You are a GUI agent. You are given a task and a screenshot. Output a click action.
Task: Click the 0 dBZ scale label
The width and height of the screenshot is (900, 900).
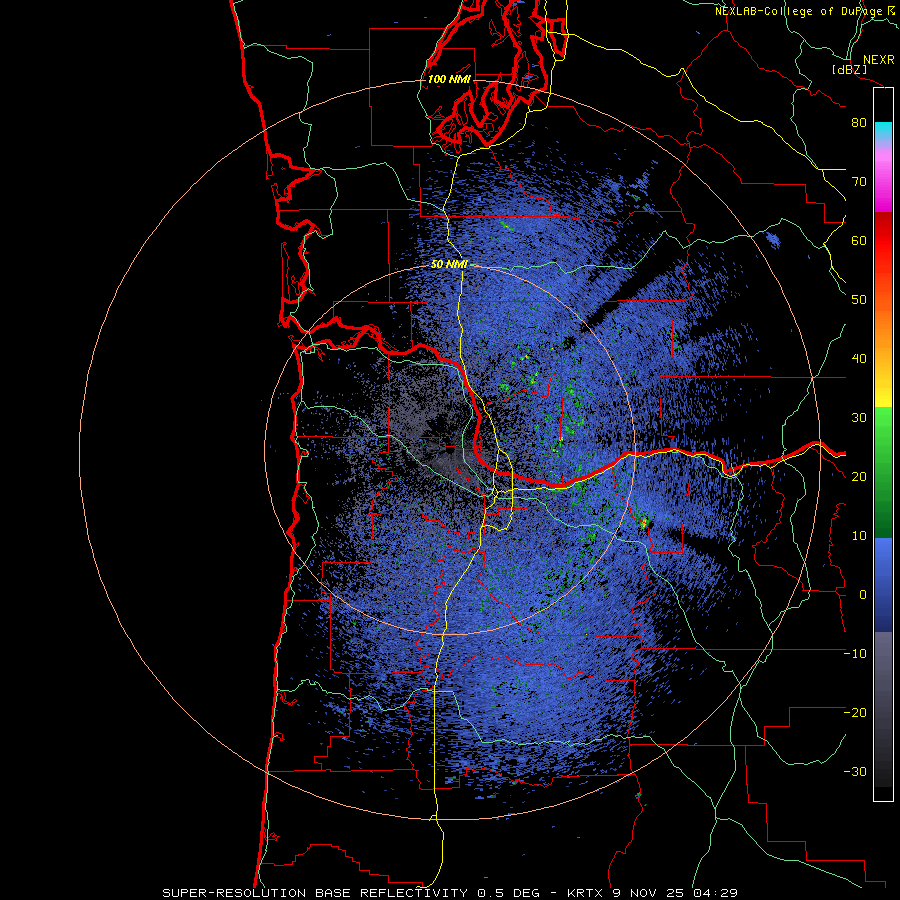click(863, 595)
